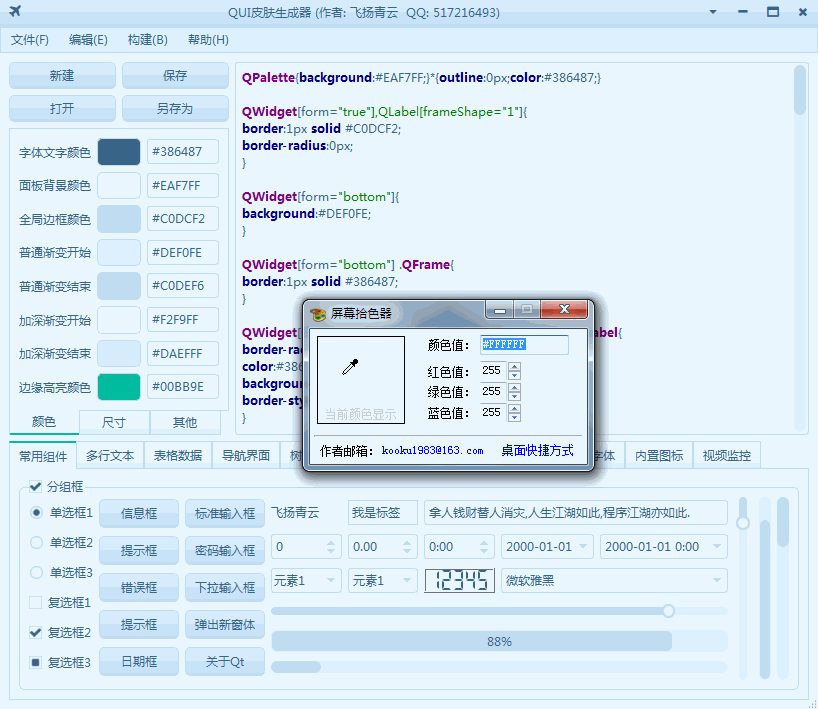Click the horizontal slider handle
The height and width of the screenshot is (709, 818).
click(x=668, y=611)
